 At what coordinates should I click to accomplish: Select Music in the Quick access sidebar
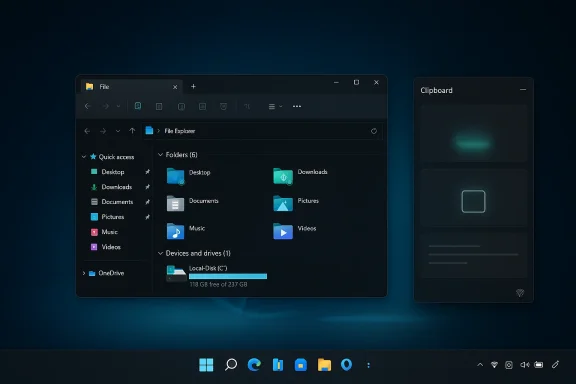(x=109, y=232)
